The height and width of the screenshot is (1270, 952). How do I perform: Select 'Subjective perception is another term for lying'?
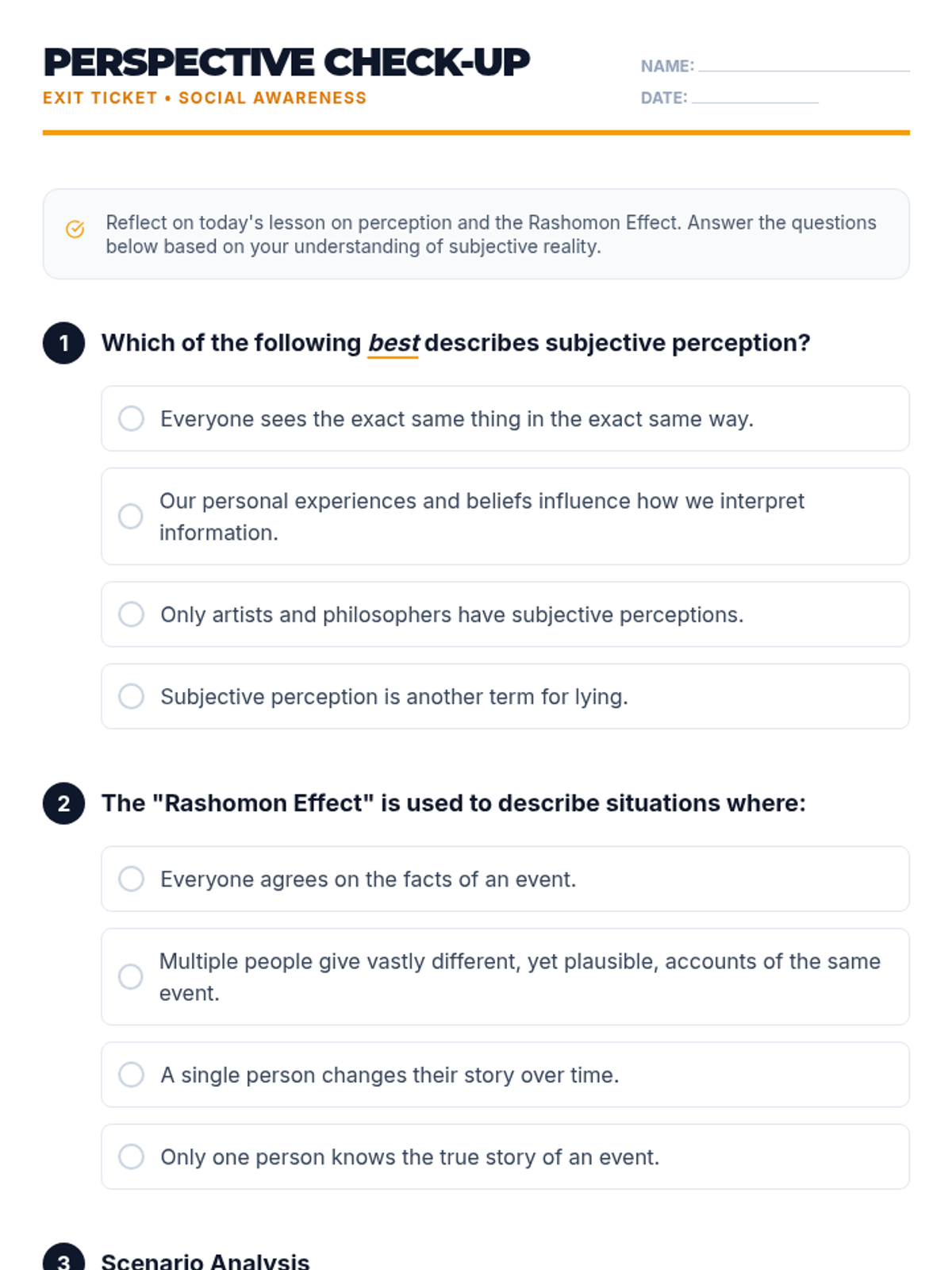coord(132,696)
